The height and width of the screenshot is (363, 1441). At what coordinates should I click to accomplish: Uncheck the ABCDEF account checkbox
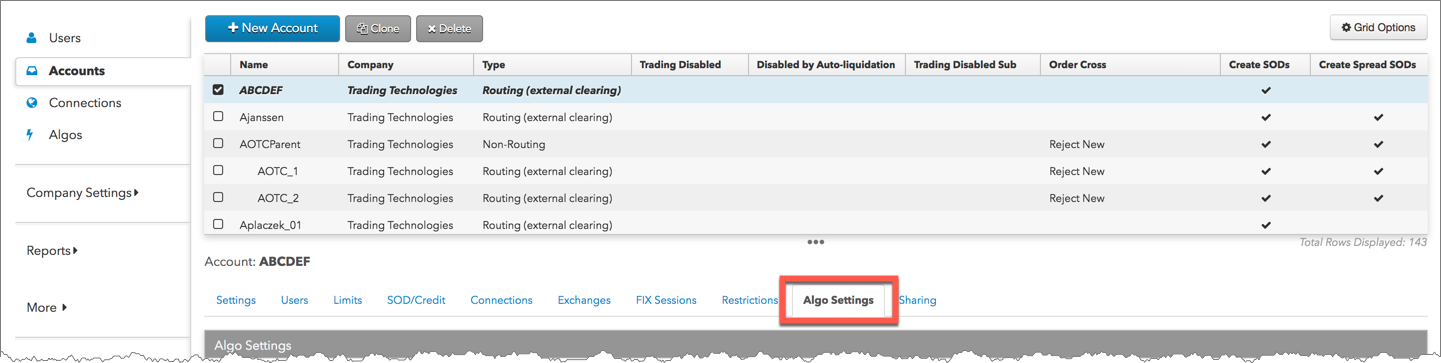click(218, 90)
